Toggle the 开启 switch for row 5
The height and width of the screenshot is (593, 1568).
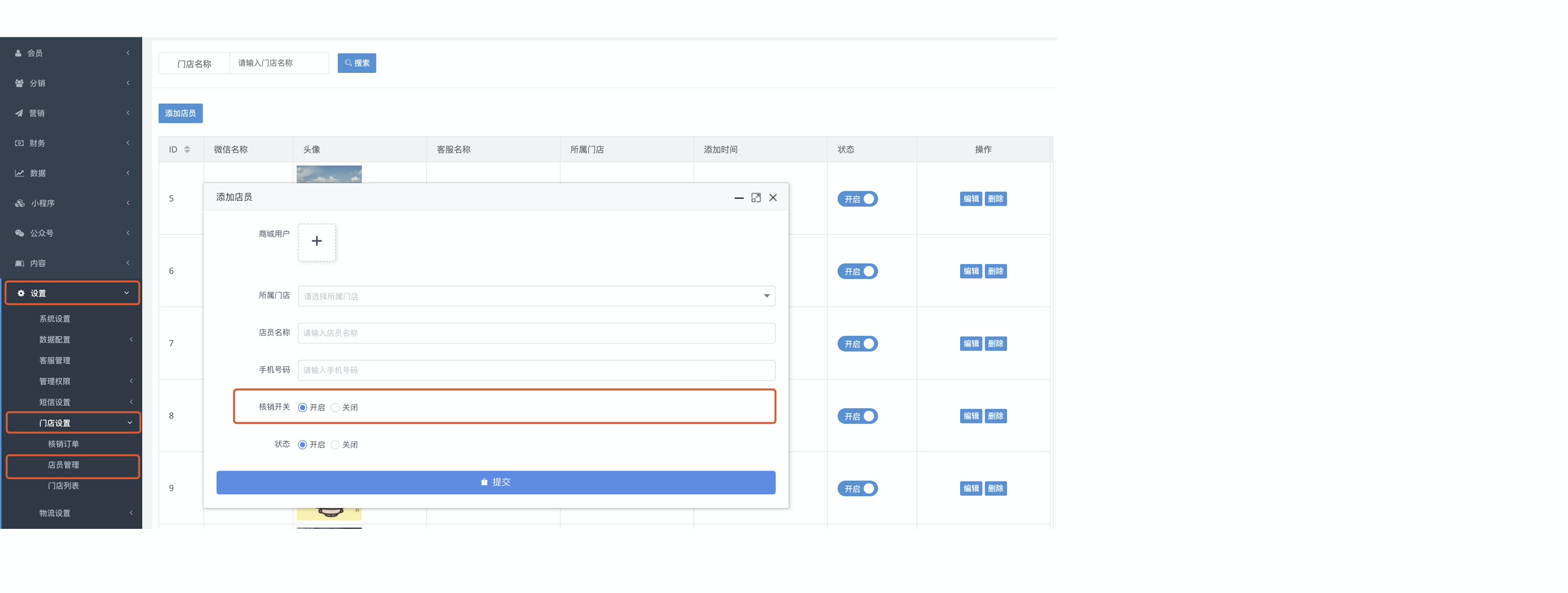(x=857, y=199)
